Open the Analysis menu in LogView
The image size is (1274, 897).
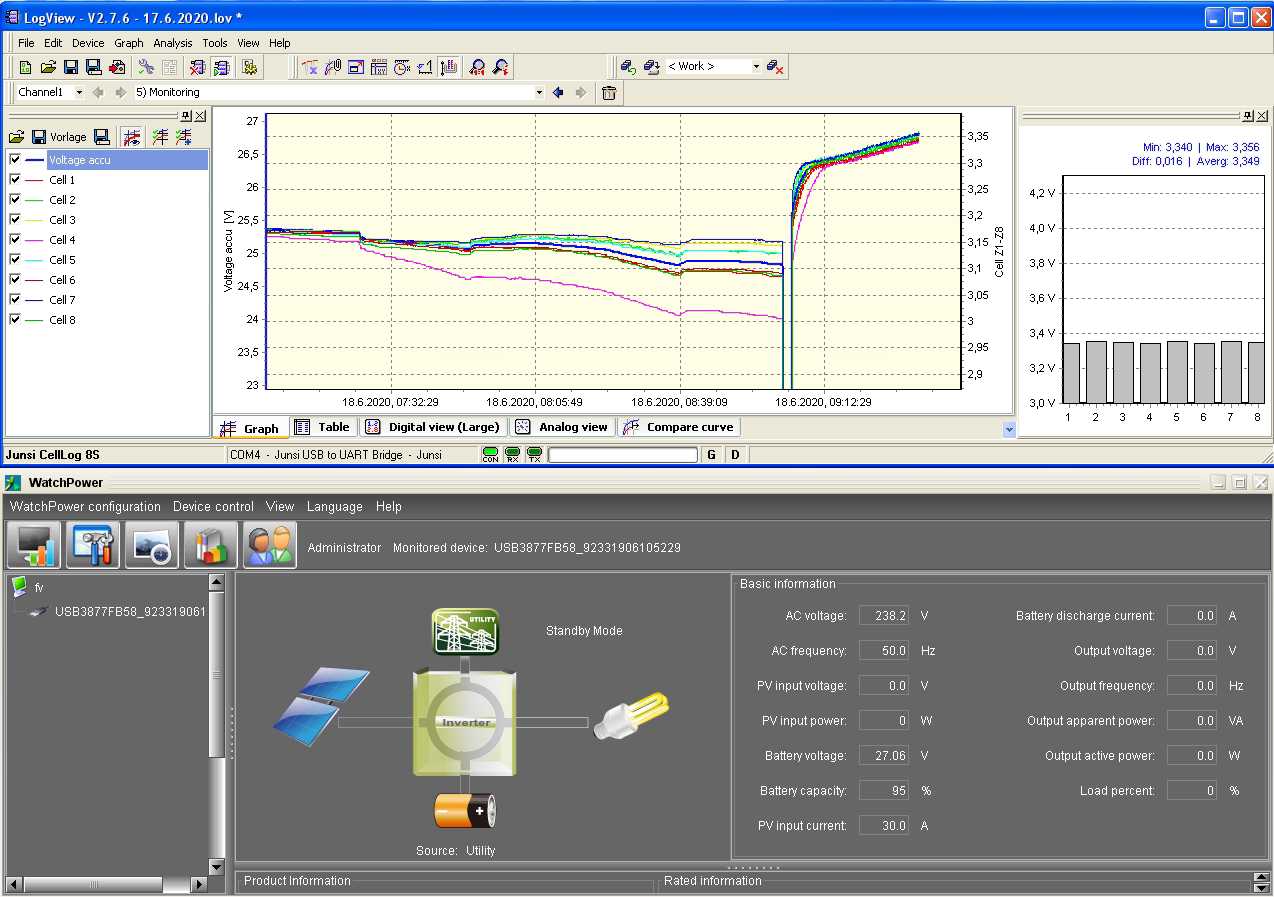click(172, 43)
